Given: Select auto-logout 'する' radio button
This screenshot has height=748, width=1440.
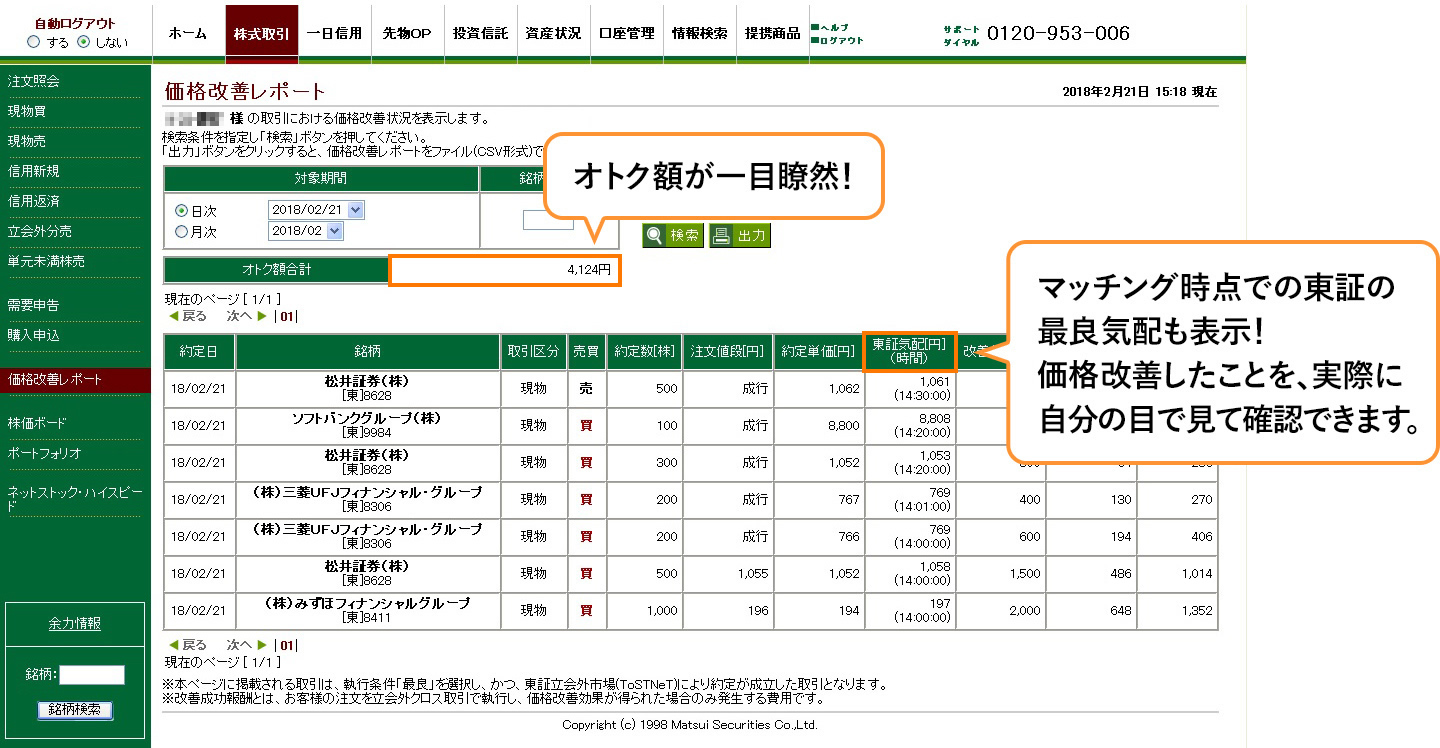Looking at the screenshot, I should pyautogui.click(x=33, y=42).
